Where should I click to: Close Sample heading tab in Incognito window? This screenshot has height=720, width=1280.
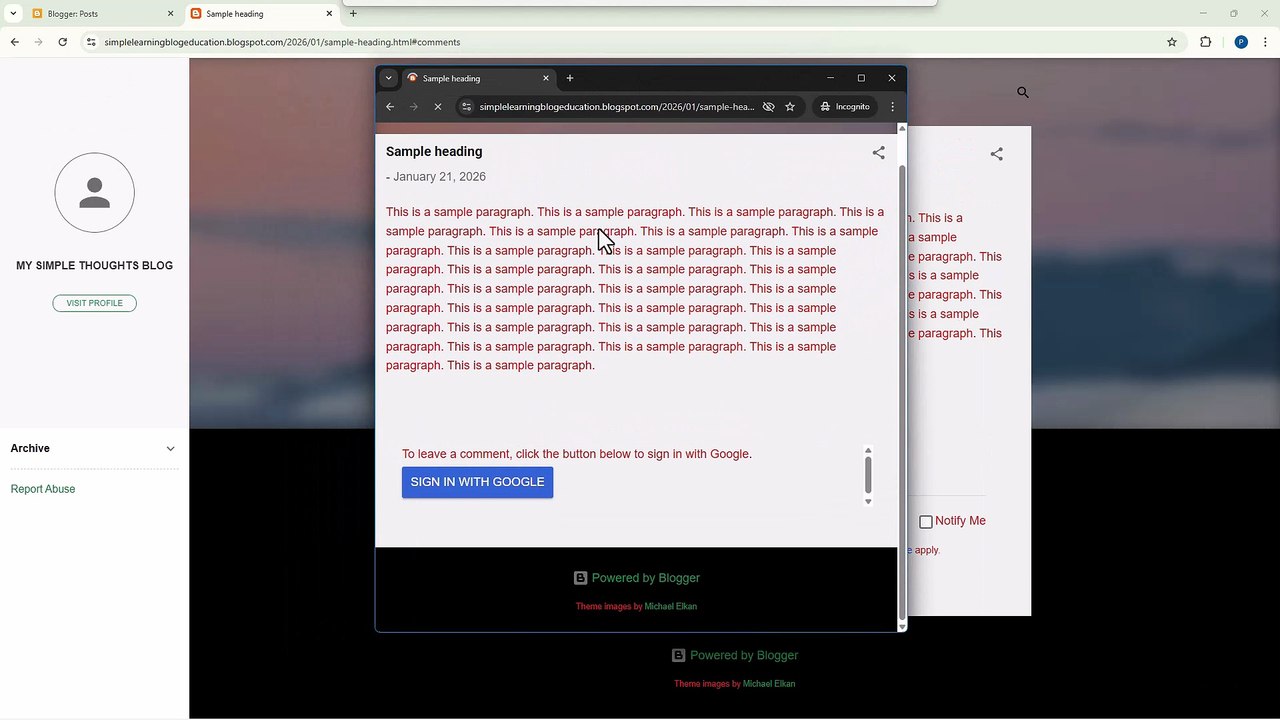click(x=546, y=78)
